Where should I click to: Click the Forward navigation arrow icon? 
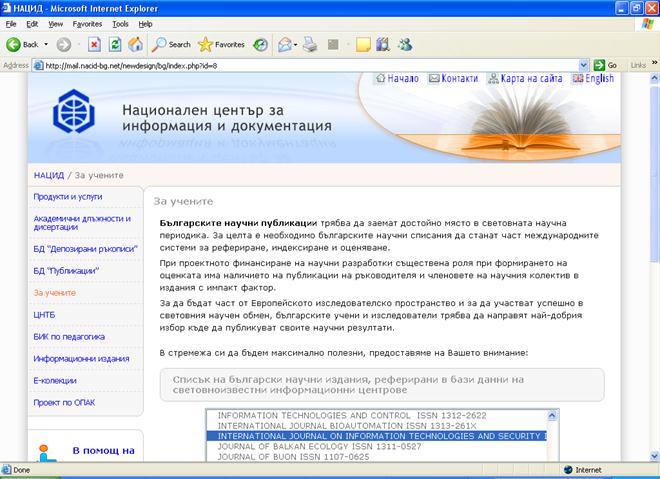64,44
